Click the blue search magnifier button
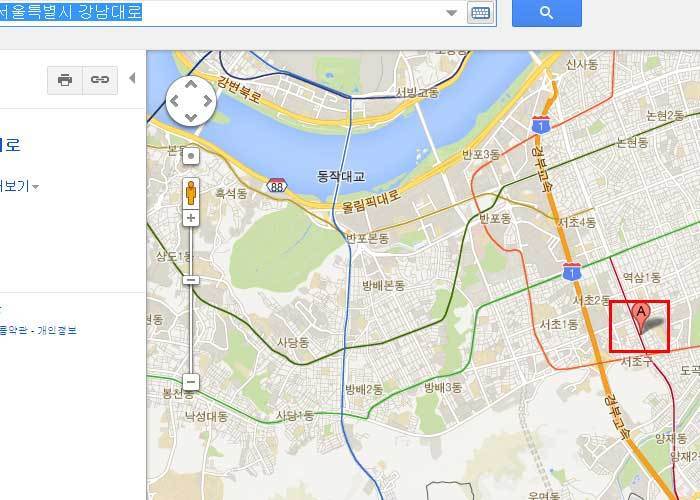The width and height of the screenshot is (700, 500). click(x=546, y=12)
